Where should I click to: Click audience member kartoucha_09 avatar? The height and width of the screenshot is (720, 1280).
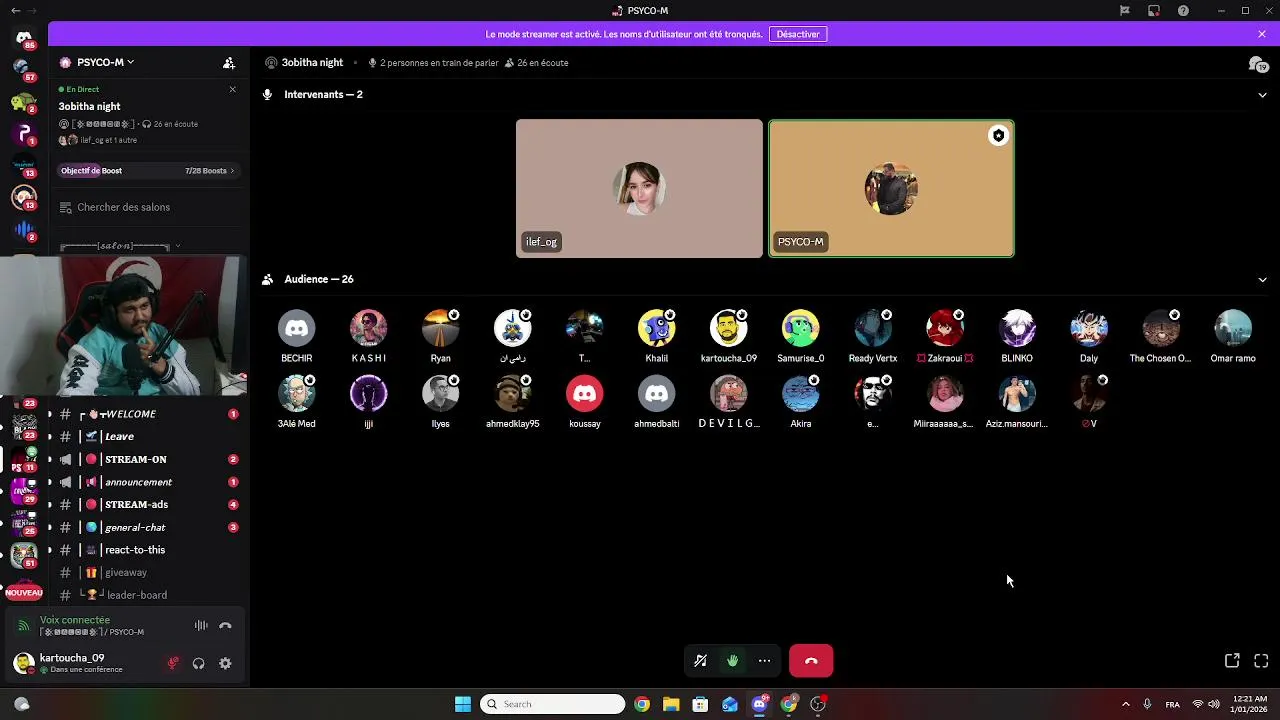click(729, 328)
